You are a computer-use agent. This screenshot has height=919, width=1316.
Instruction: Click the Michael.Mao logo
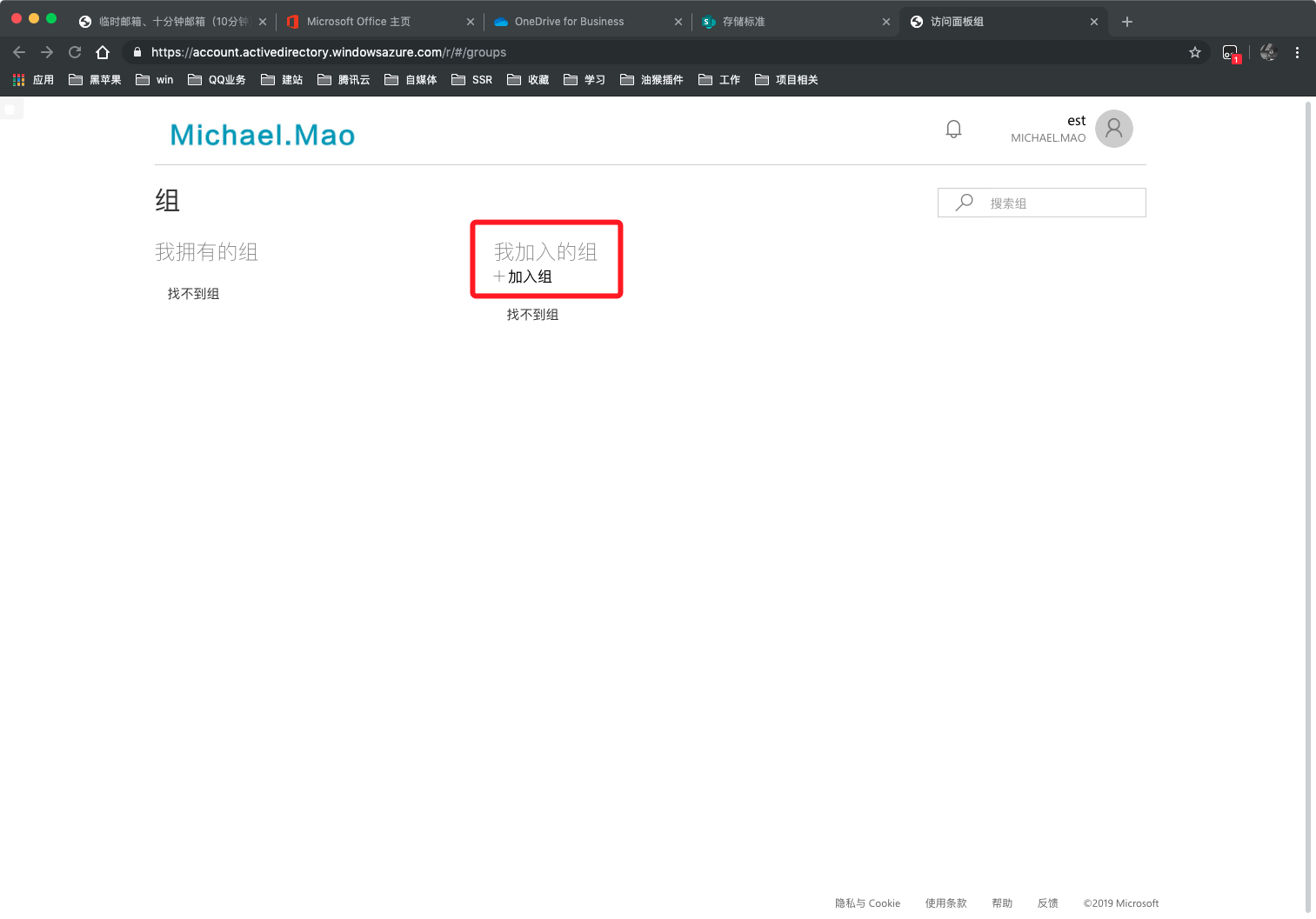[263, 135]
